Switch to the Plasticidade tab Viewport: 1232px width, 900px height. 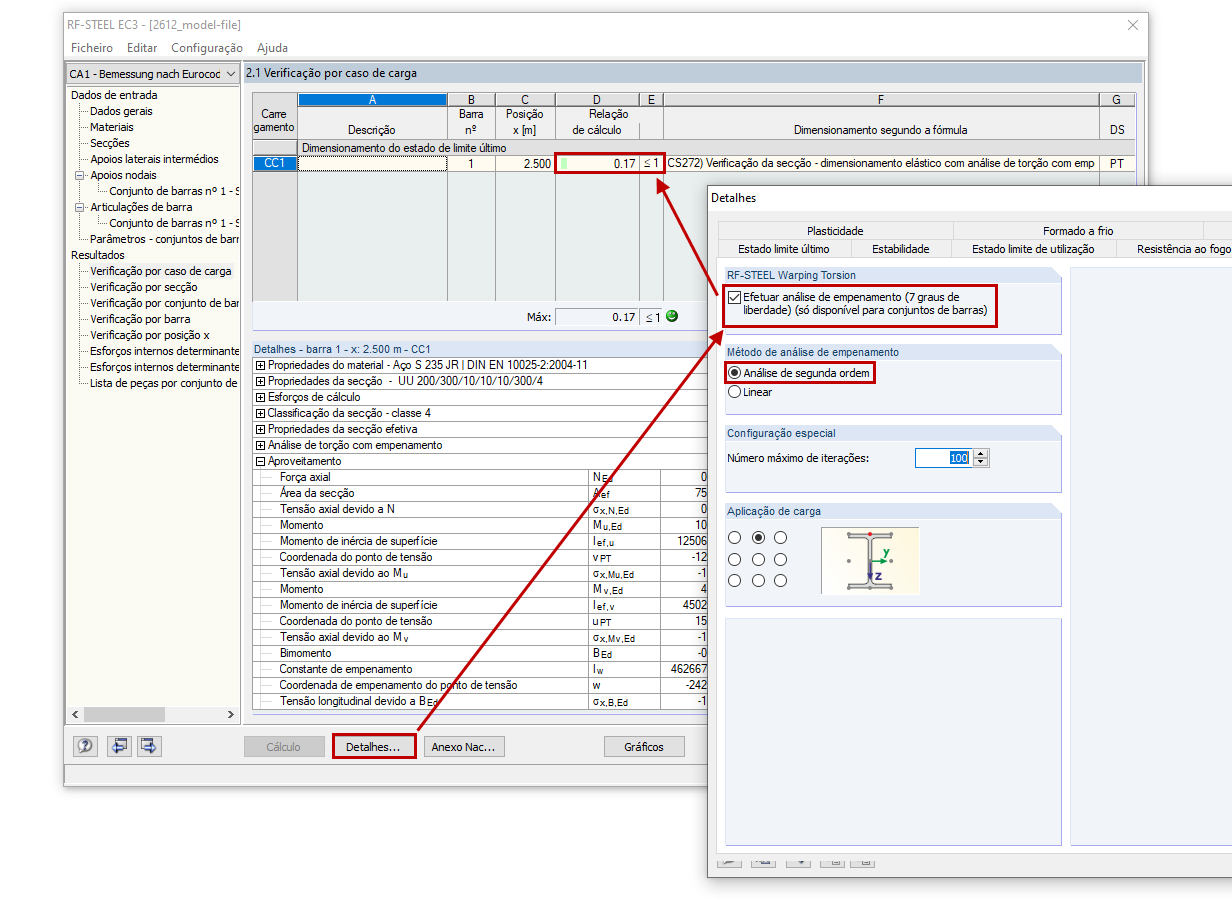pyautogui.click(x=835, y=231)
